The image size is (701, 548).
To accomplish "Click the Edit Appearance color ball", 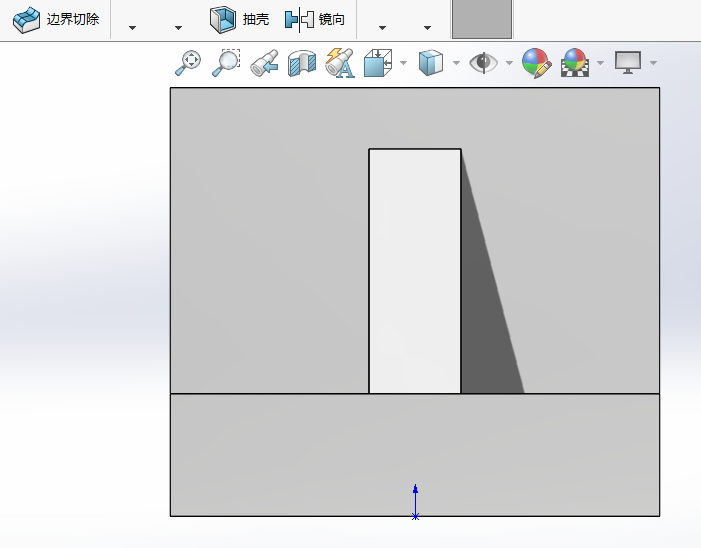I will tap(536, 63).
